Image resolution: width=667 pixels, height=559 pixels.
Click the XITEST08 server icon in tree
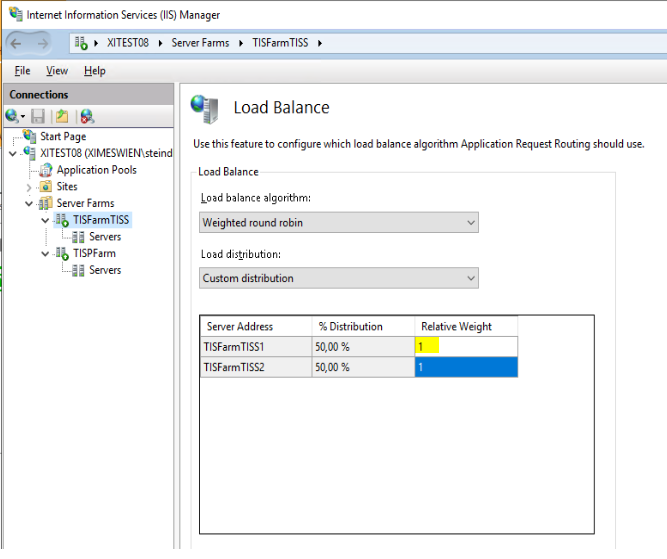tap(30, 153)
